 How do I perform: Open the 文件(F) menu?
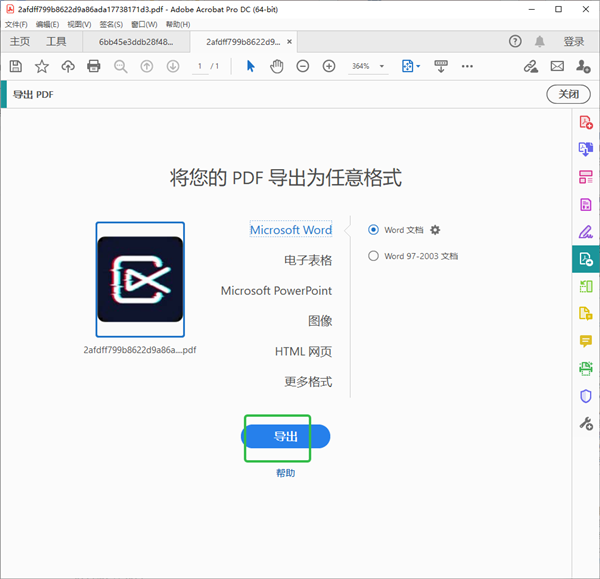pyautogui.click(x=16, y=24)
